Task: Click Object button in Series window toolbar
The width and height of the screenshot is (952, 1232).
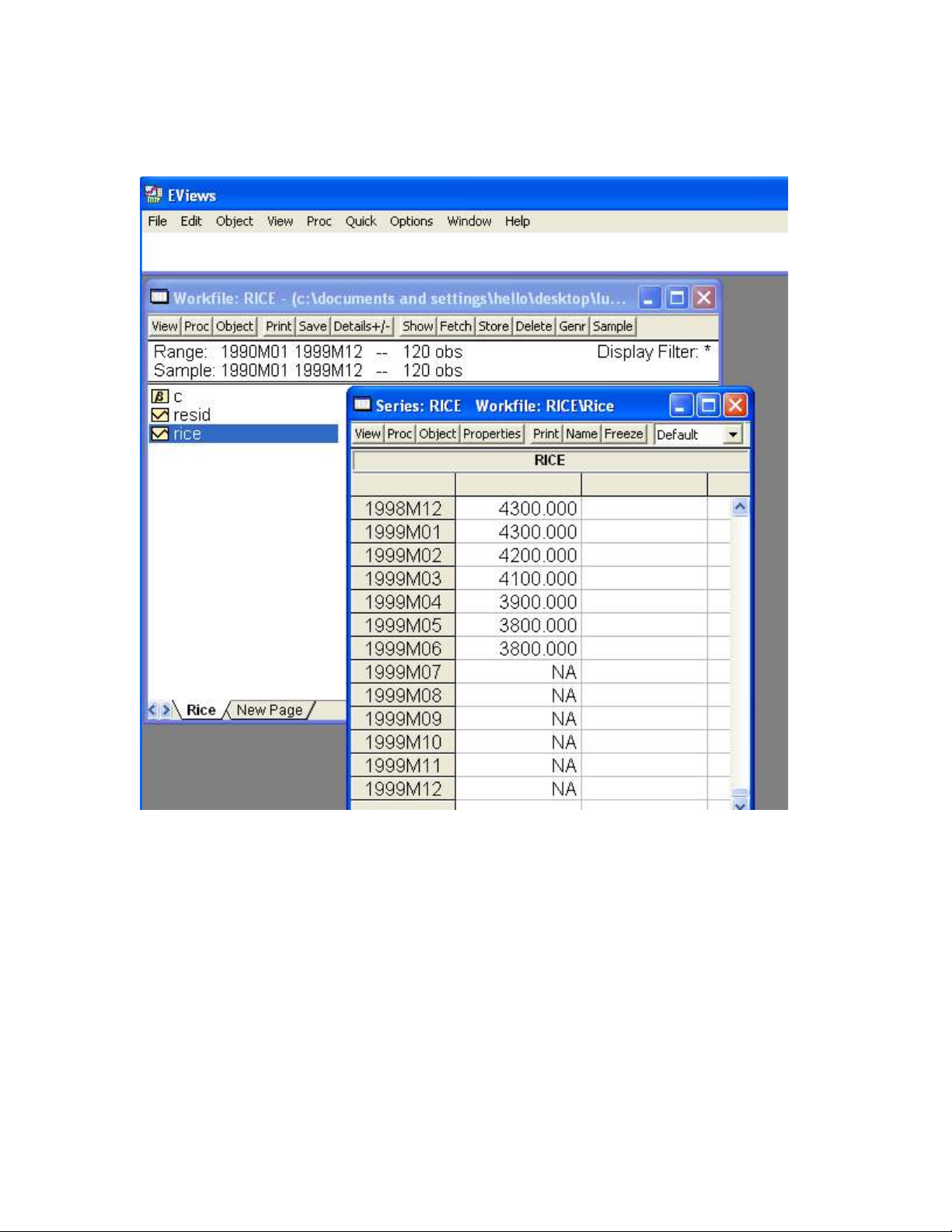Action: pos(438,434)
